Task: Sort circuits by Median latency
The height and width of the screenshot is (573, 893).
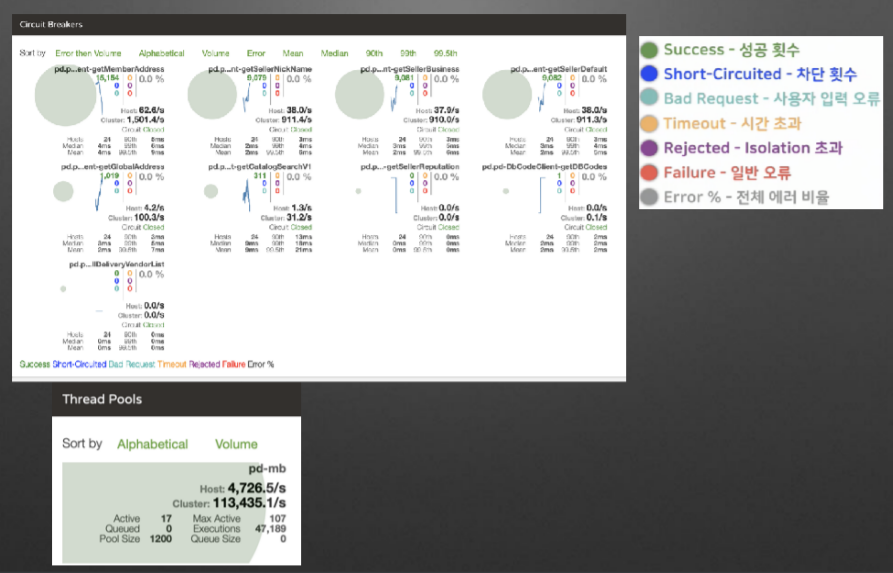Action: point(334,53)
